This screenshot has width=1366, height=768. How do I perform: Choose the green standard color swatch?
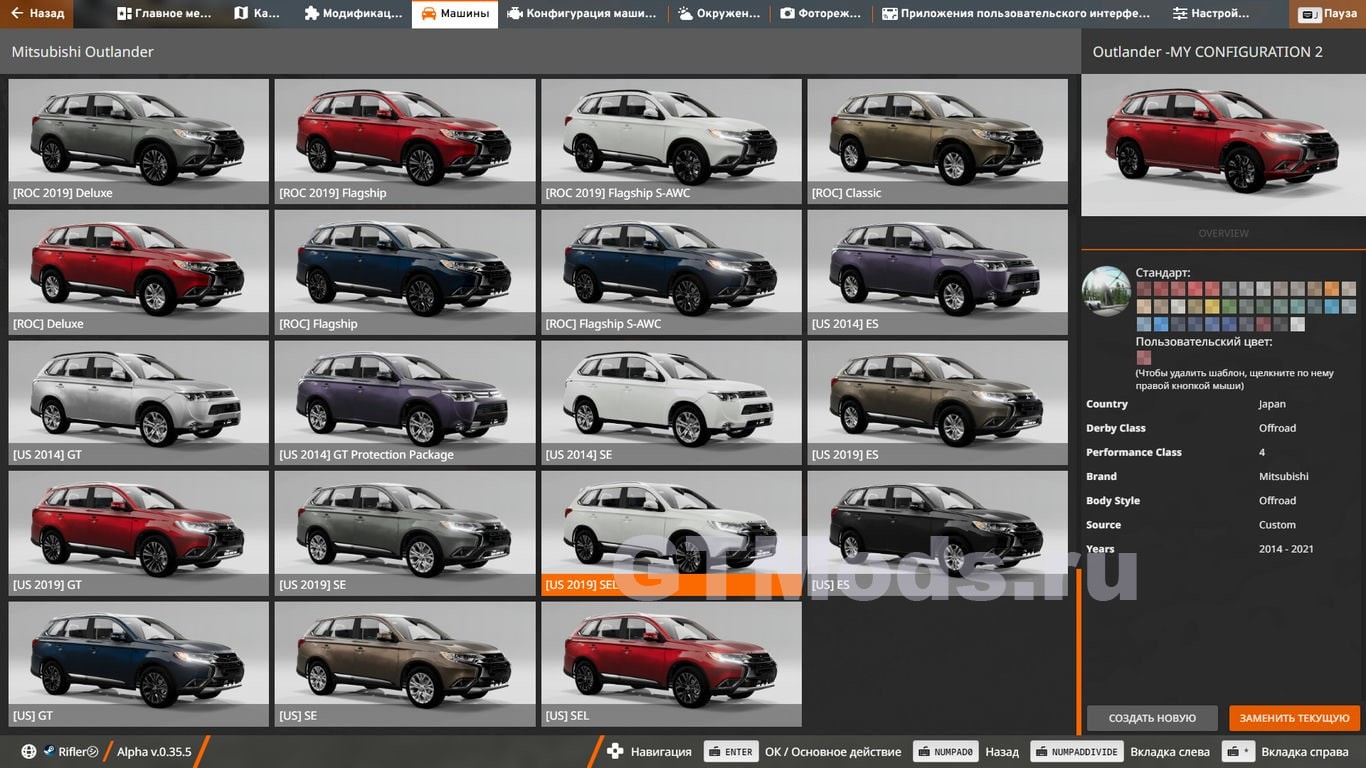pos(1229,306)
